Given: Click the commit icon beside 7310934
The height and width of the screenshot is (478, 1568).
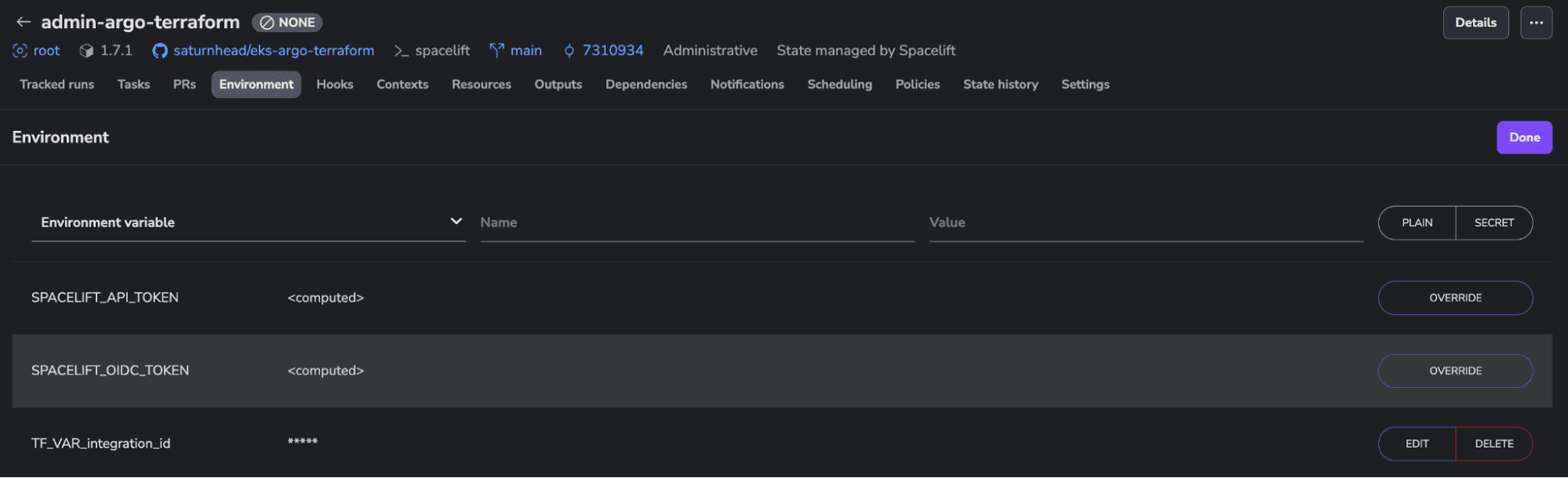Looking at the screenshot, I should click(x=569, y=51).
